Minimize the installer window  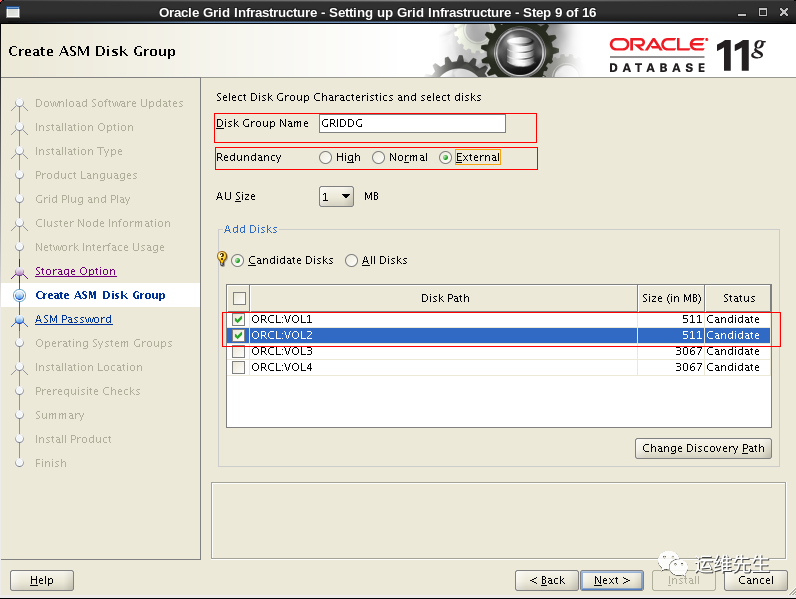click(742, 13)
